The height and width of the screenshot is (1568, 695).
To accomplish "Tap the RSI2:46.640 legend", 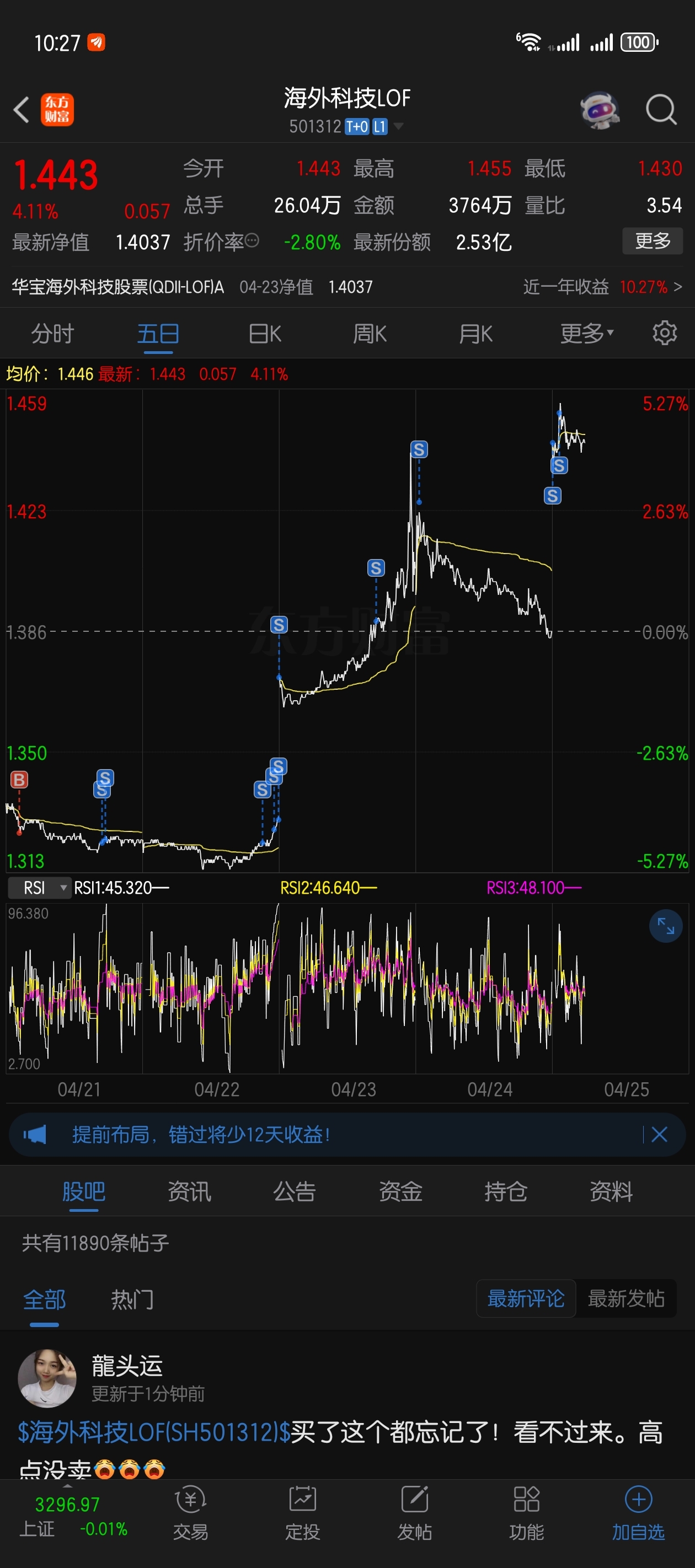I will tap(328, 888).
